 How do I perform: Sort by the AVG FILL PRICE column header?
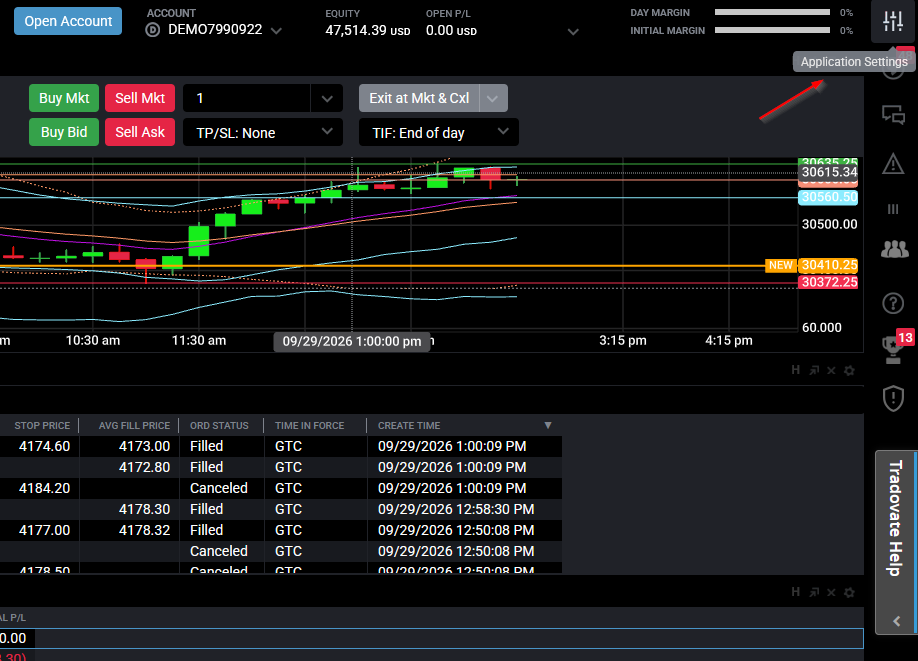pos(134,426)
